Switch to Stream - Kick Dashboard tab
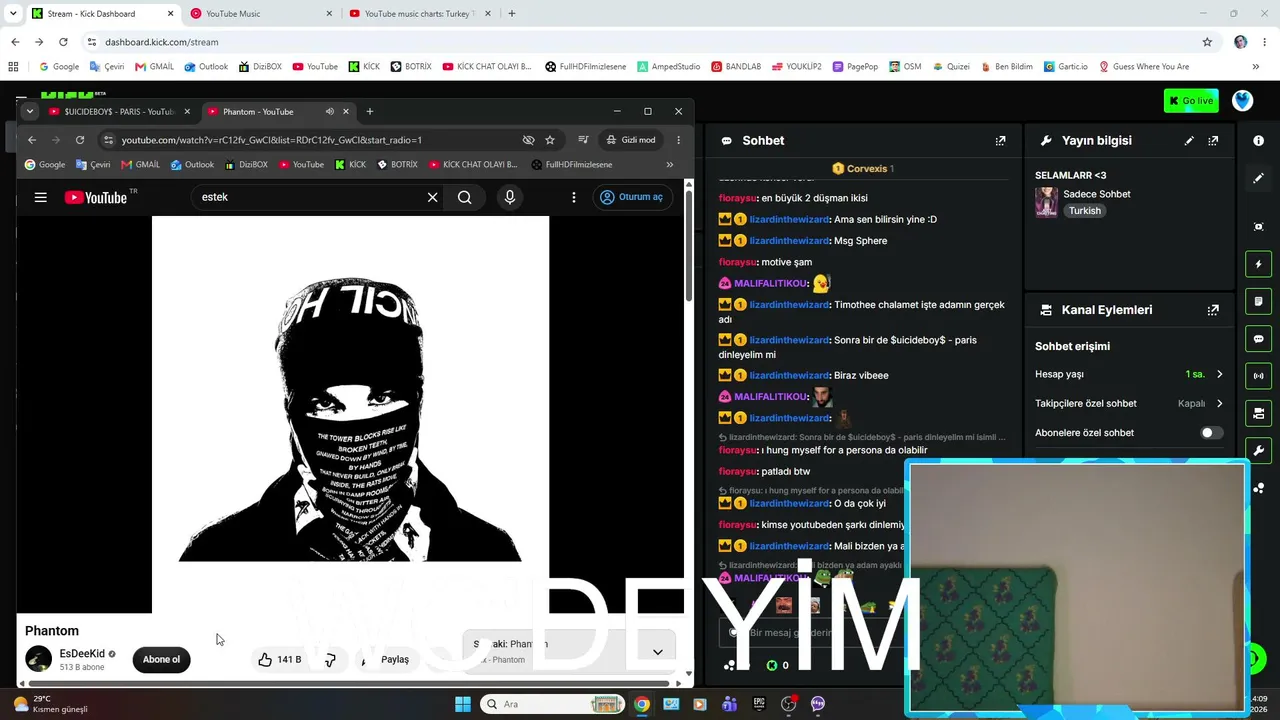Screen dimensions: 1280x720 (x=102, y=14)
